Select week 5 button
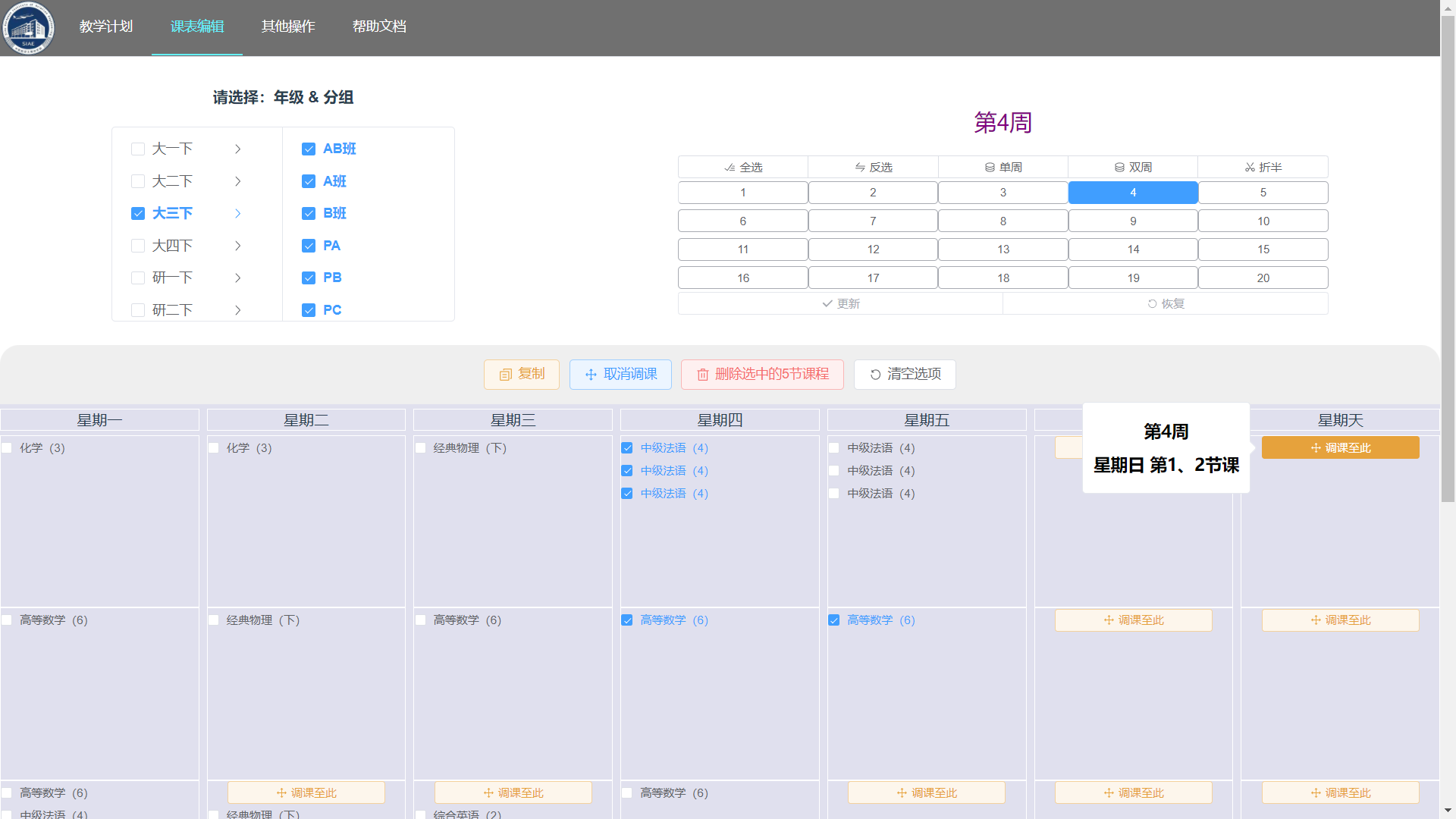The width and height of the screenshot is (1456, 819). (1263, 193)
